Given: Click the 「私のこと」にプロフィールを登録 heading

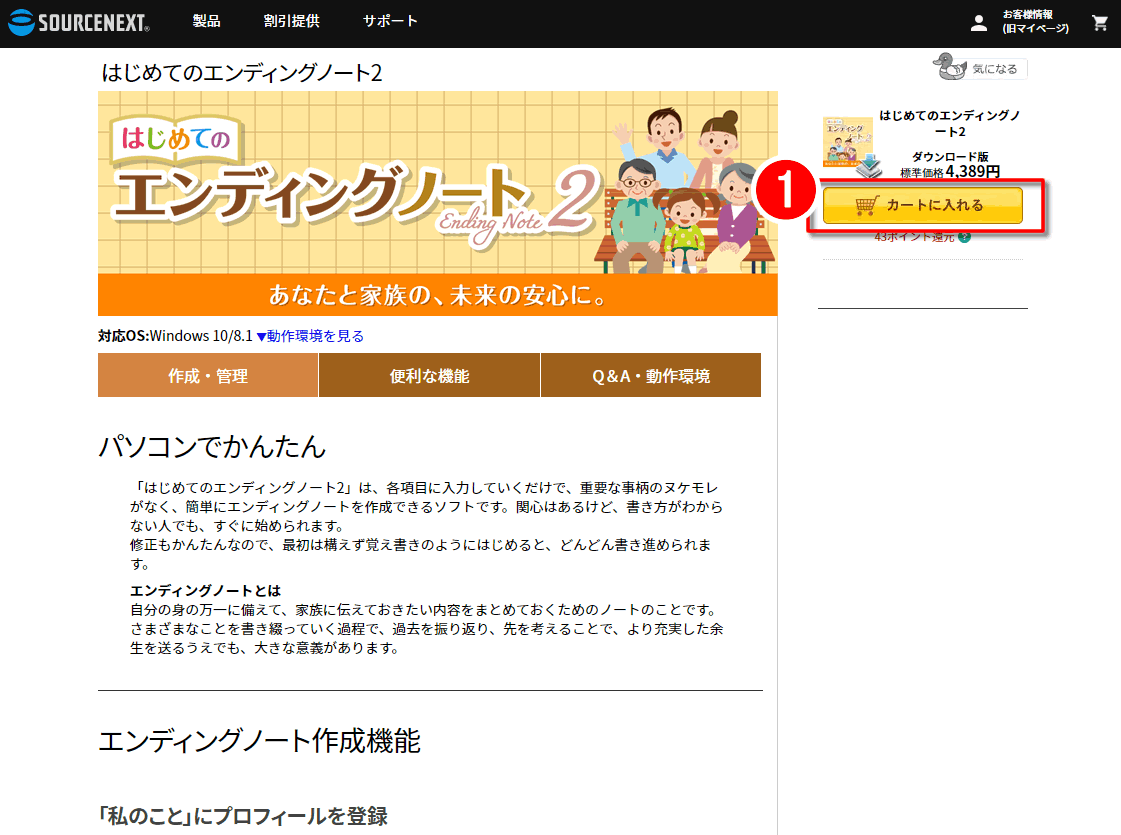Looking at the screenshot, I should click(243, 816).
